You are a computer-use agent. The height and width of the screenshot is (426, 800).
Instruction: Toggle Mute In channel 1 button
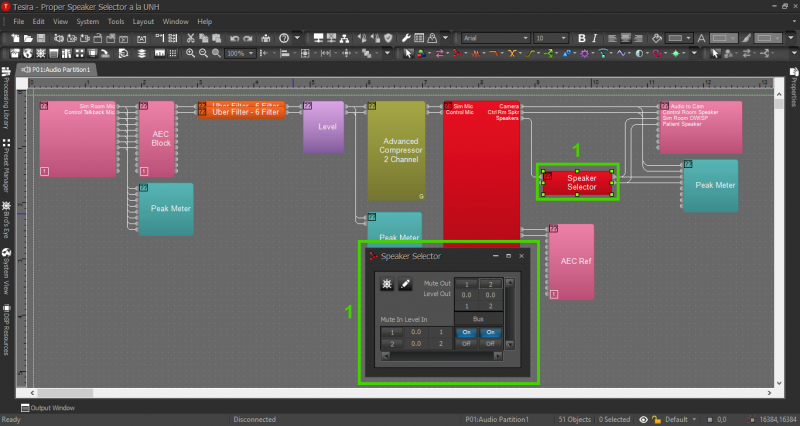tap(392, 332)
